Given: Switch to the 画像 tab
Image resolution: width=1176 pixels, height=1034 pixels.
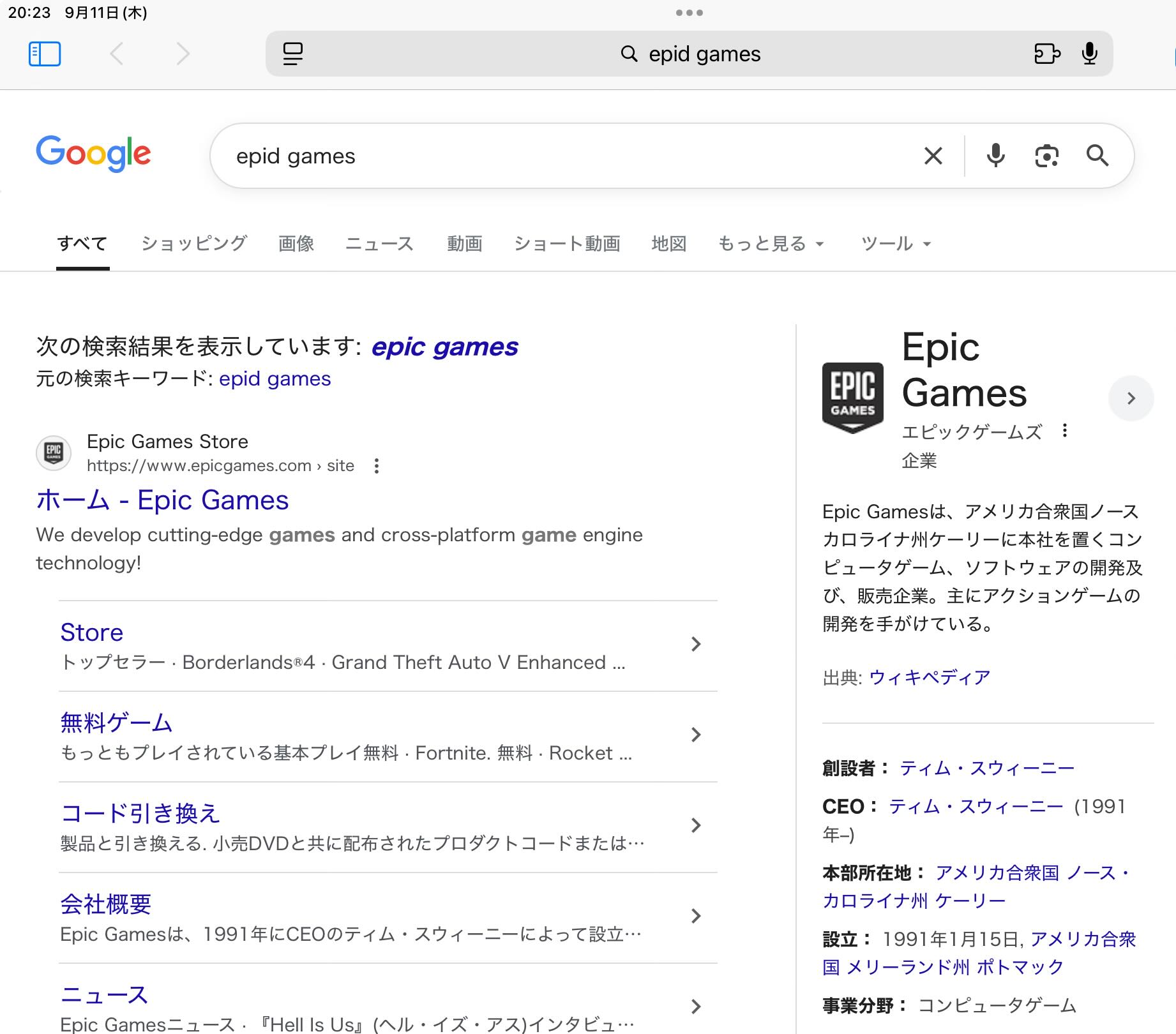Looking at the screenshot, I should [296, 244].
